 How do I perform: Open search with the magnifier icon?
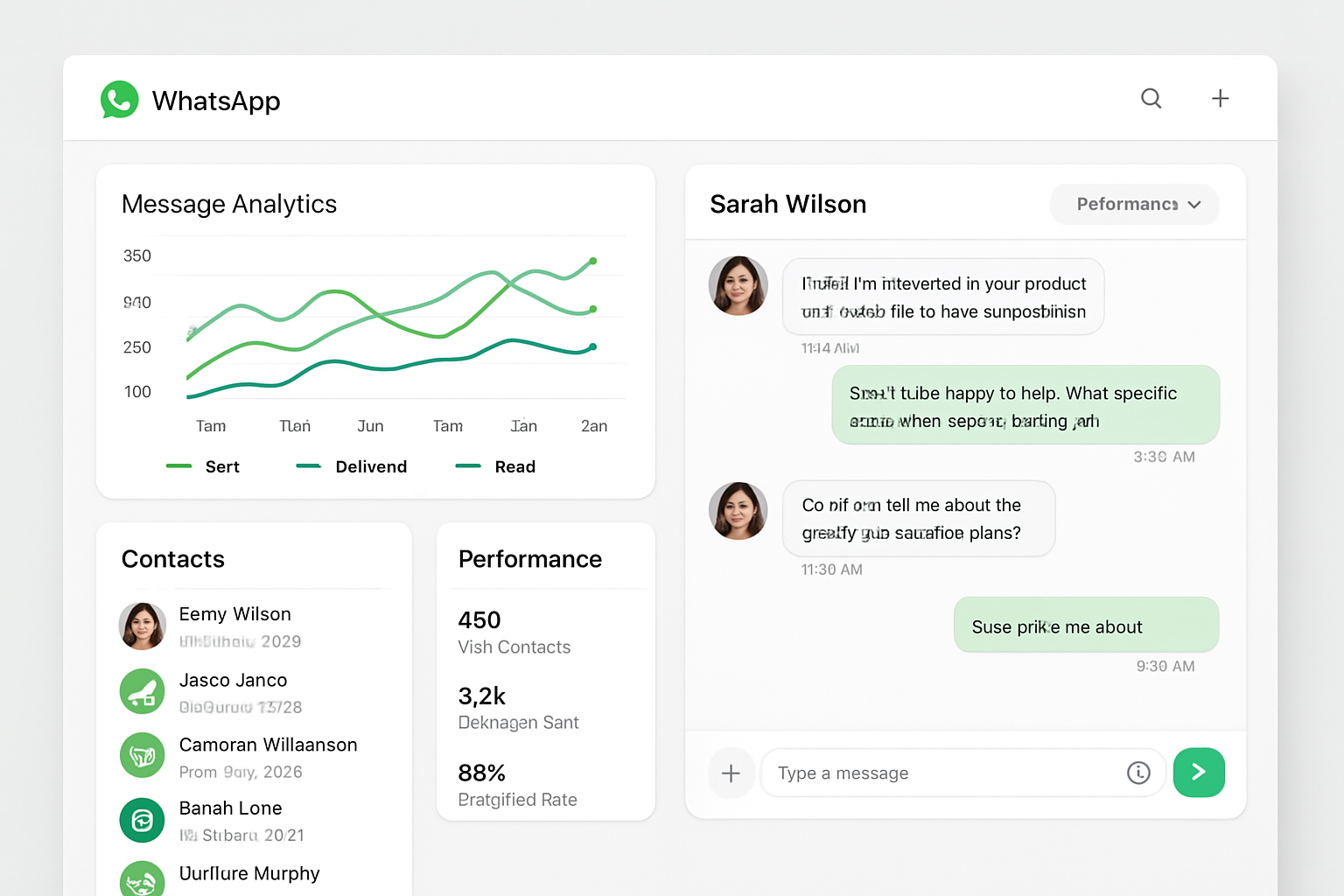[1151, 98]
